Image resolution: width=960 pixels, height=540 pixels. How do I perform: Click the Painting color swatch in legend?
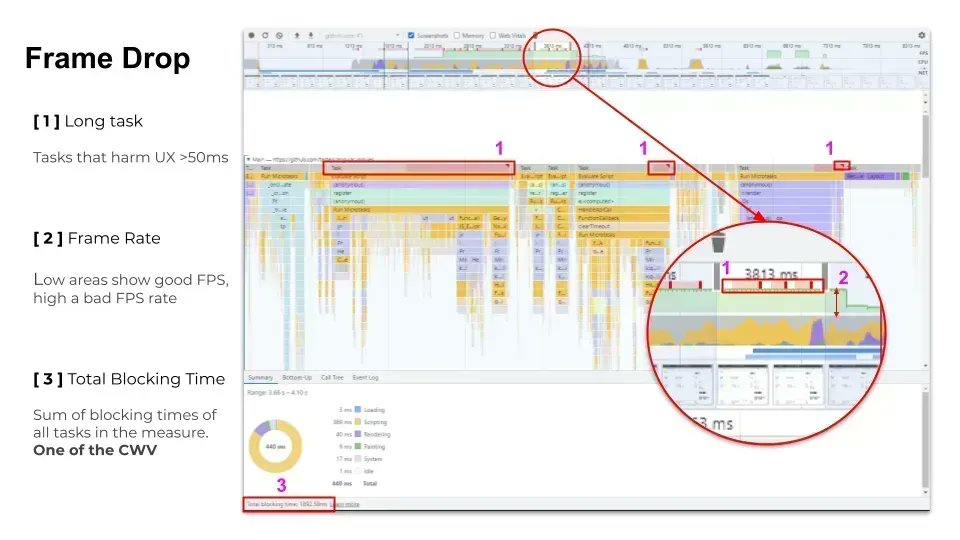[358, 446]
